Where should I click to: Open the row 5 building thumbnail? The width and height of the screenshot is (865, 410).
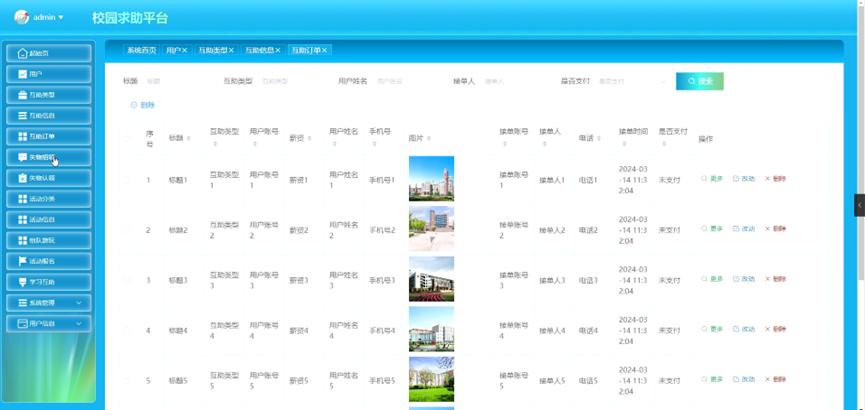pos(431,380)
